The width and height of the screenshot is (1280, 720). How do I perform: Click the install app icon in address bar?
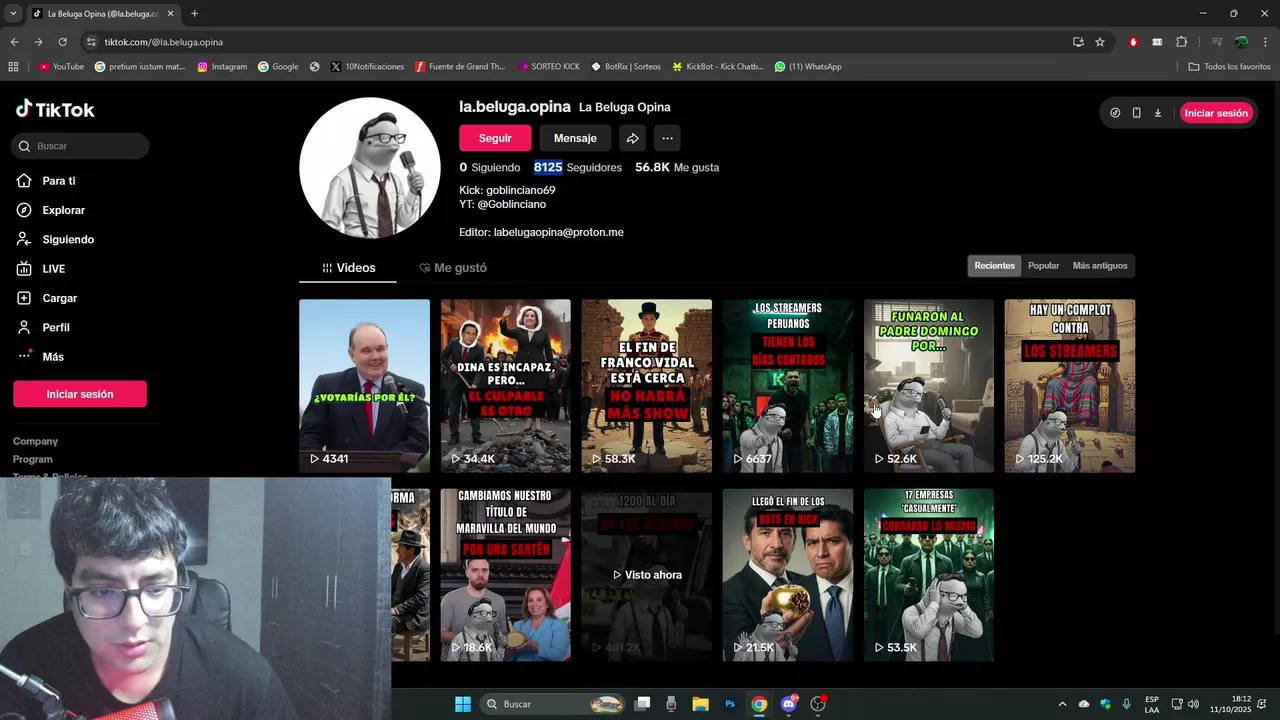1078,42
